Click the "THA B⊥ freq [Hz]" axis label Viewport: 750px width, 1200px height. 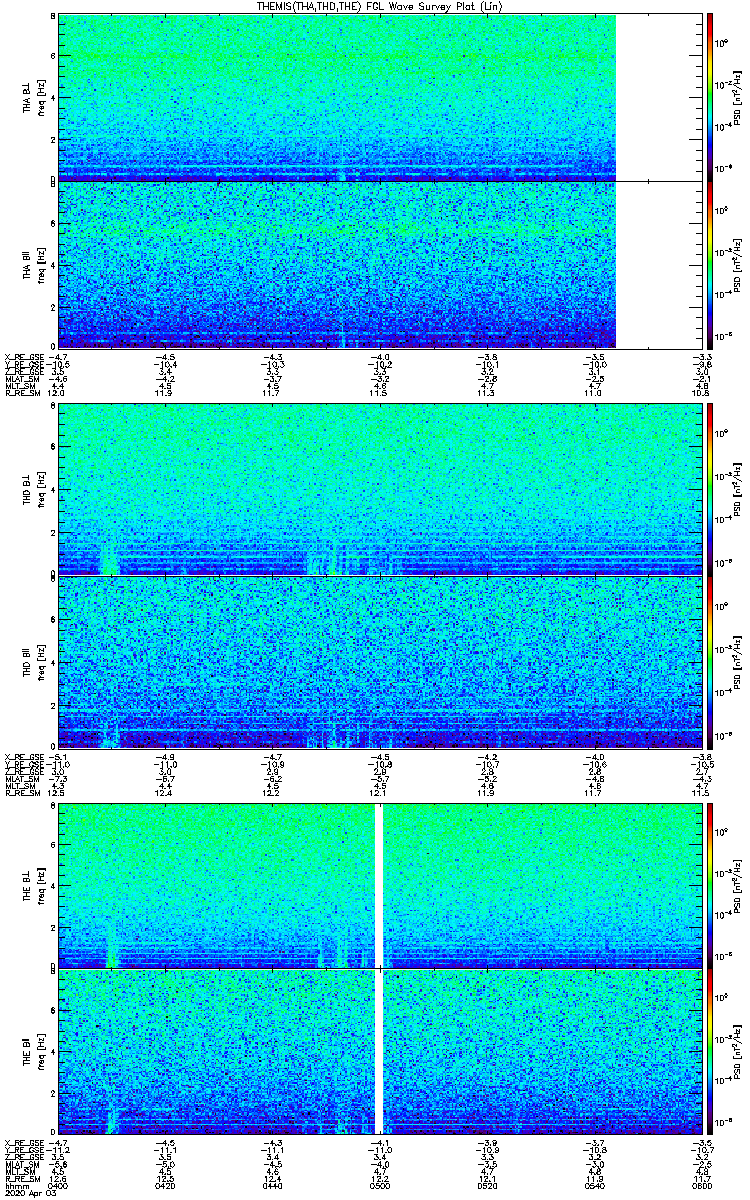click(x=33, y=98)
